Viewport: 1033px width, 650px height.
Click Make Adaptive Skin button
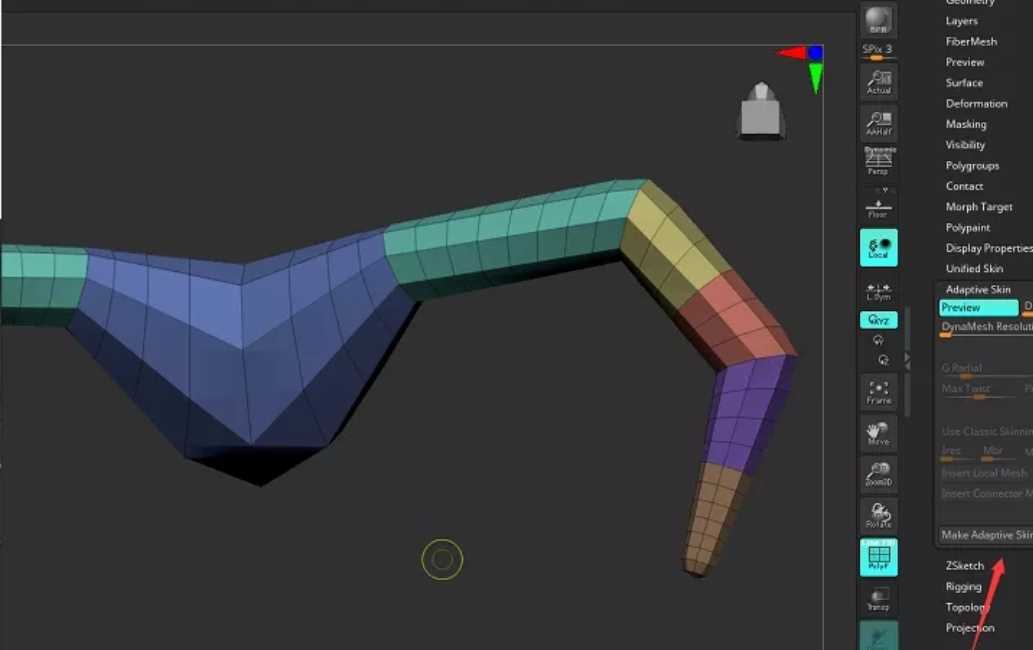986,535
